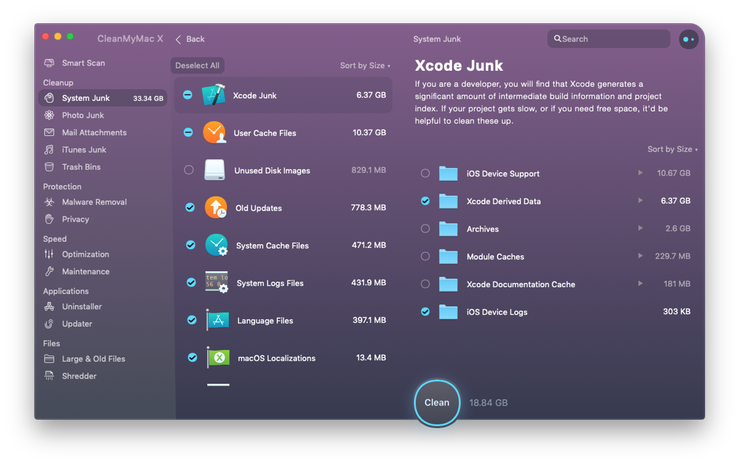Viewport: 740px width, 465px height.
Task: Click the Smart Scan monitor icon
Action: coord(49,63)
